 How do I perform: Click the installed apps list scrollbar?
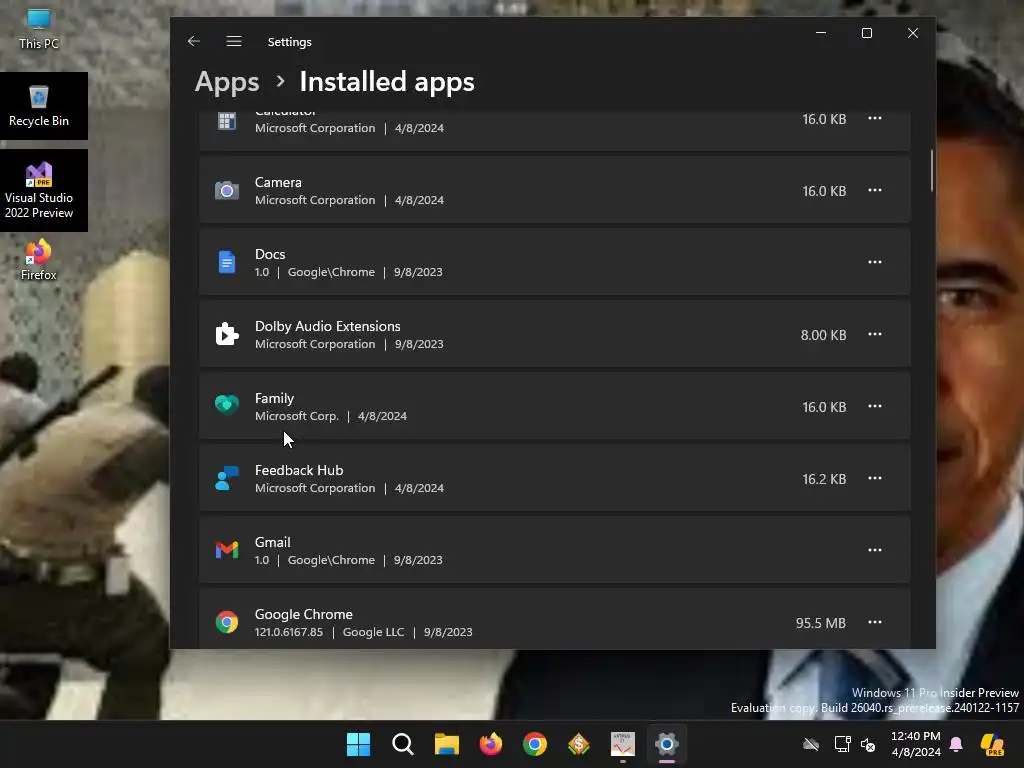pyautogui.click(x=931, y=171)
